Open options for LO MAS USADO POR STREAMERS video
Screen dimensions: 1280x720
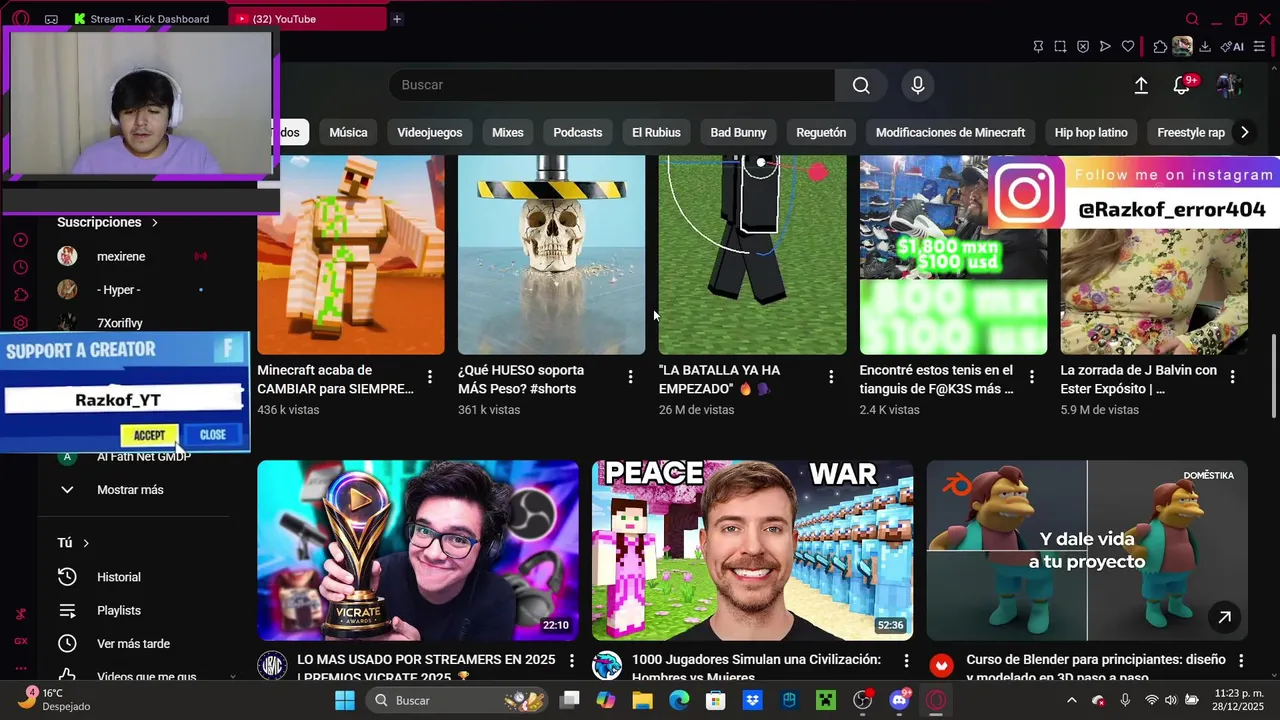click(x=572, y=661)
